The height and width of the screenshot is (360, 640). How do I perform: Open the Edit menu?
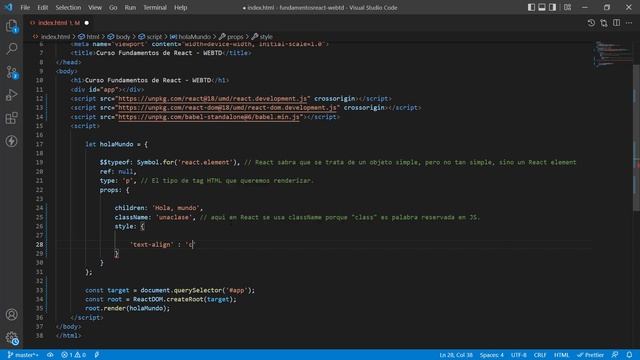point(42,7)
